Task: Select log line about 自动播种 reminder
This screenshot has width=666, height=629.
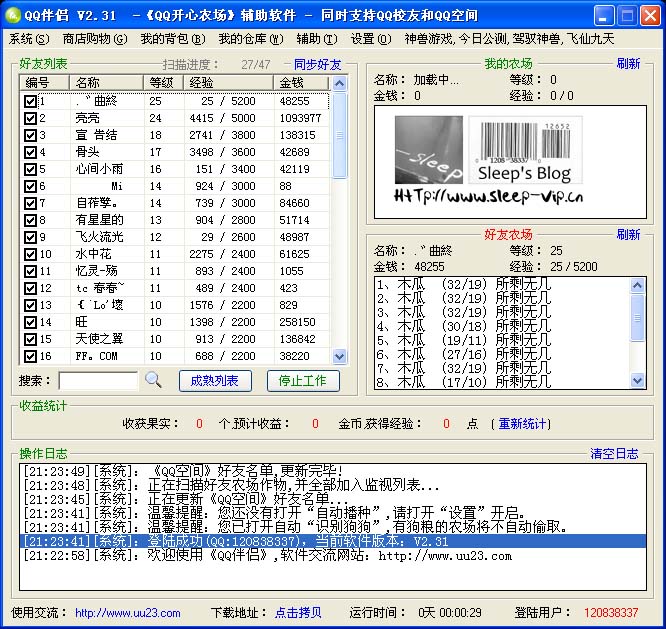Action: [333, 513]
